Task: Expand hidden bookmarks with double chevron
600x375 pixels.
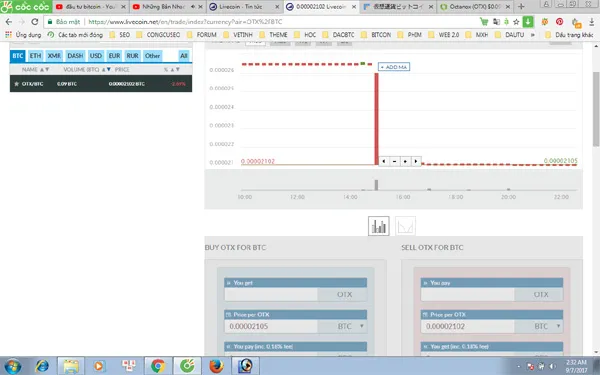Action: click(533, 35)
